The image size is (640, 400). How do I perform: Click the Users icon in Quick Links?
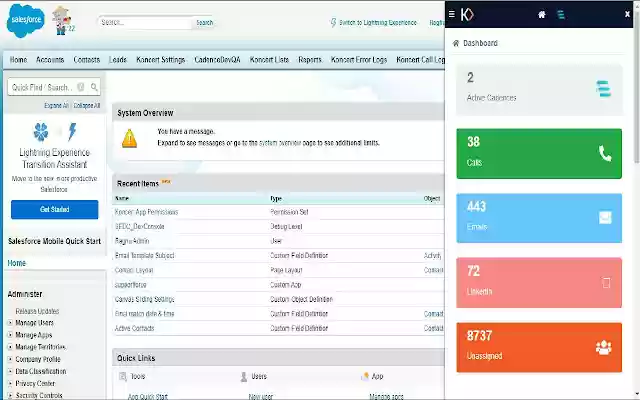coord(244,376)
